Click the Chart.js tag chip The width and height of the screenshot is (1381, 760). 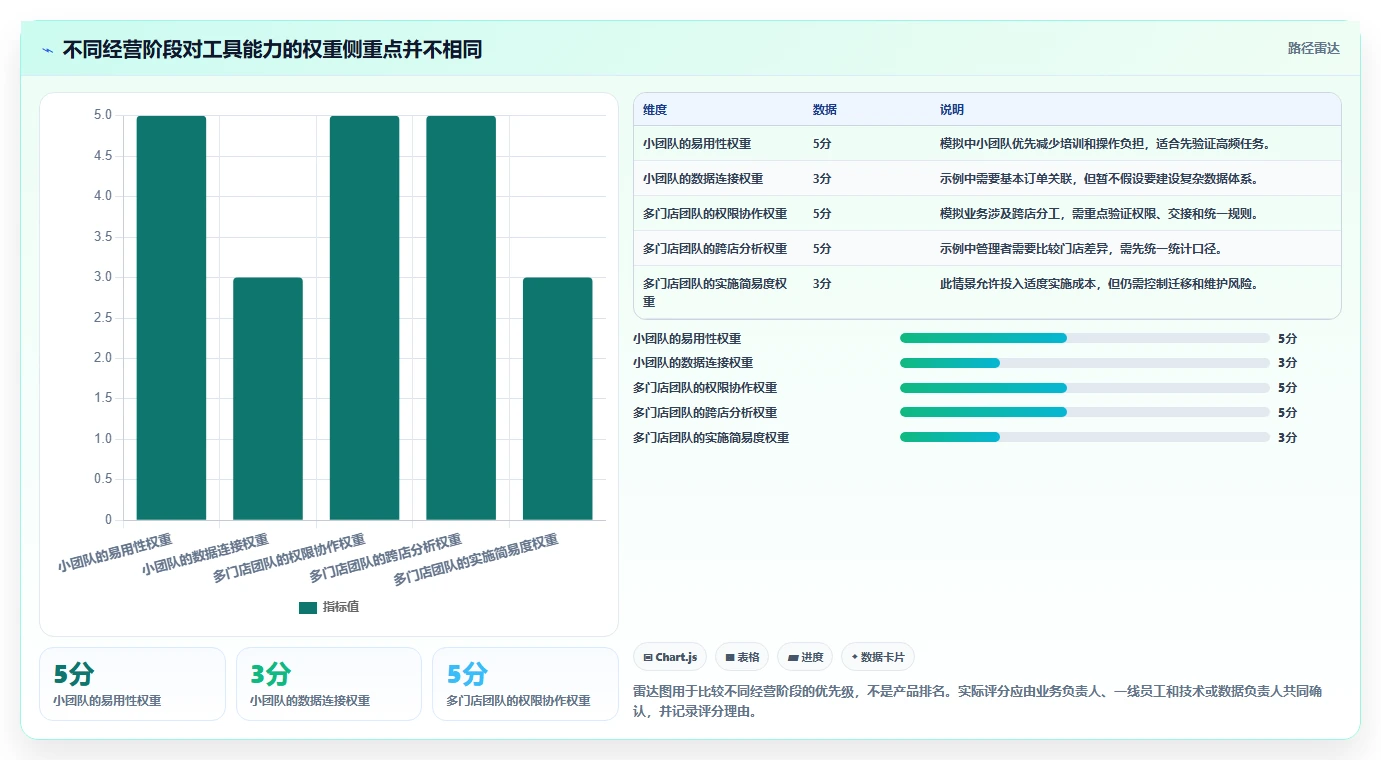(x=670, y=657)
